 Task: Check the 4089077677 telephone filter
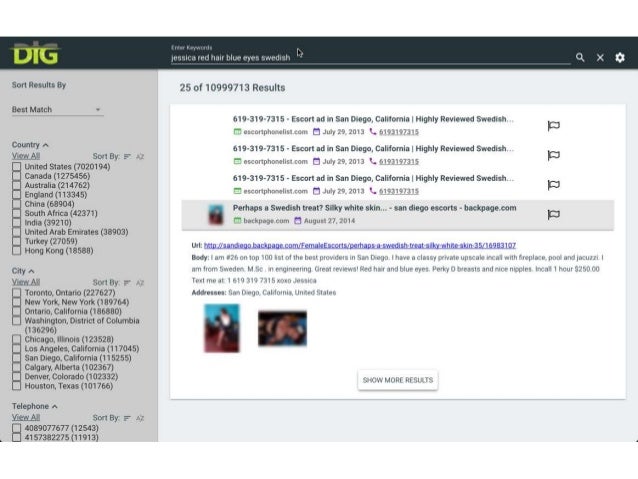(16, 428)
